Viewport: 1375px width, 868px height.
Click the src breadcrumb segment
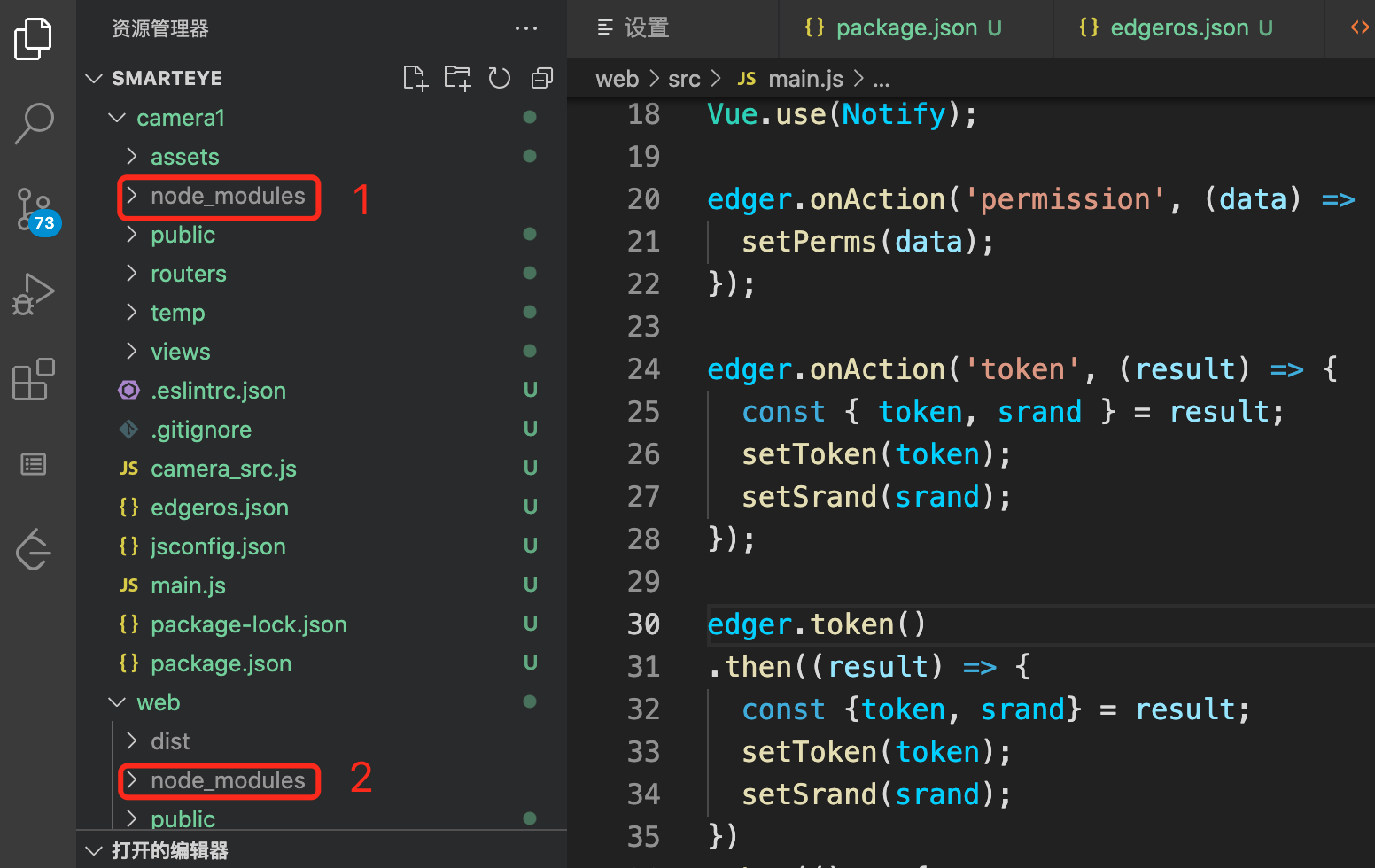pos(684,79)
